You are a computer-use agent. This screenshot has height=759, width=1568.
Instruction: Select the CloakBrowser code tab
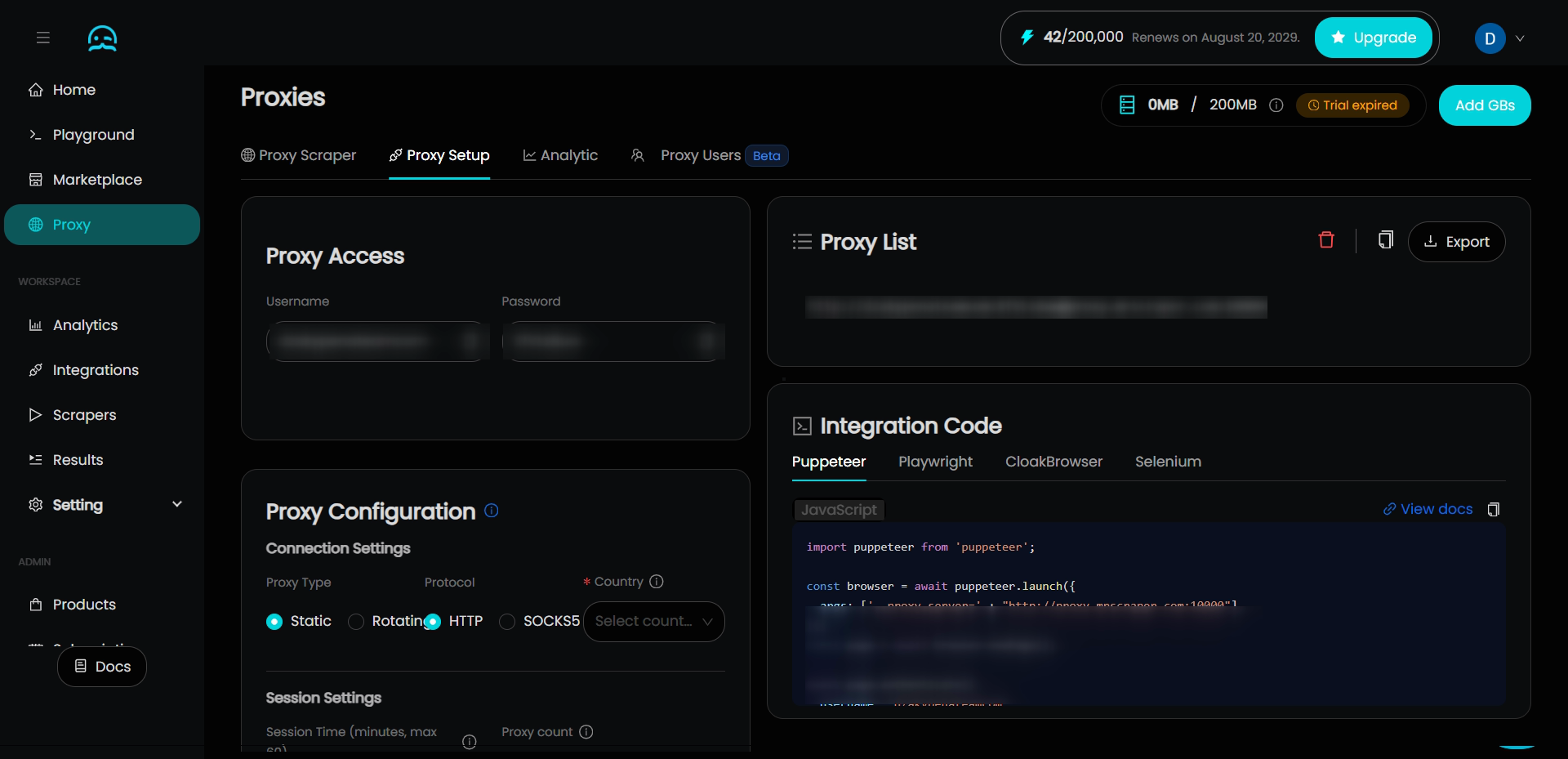coord(1053,462)
